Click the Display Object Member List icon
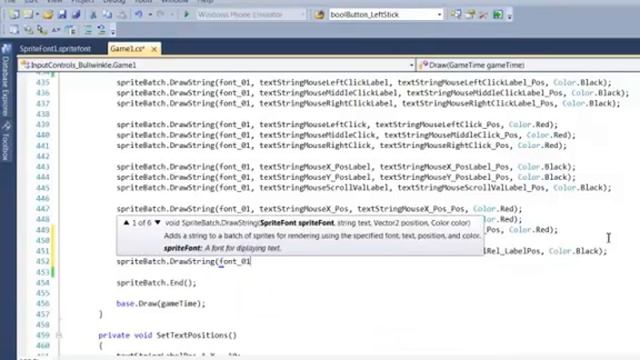This screenshot has height=360, width=640. click(x=13, y=30)
